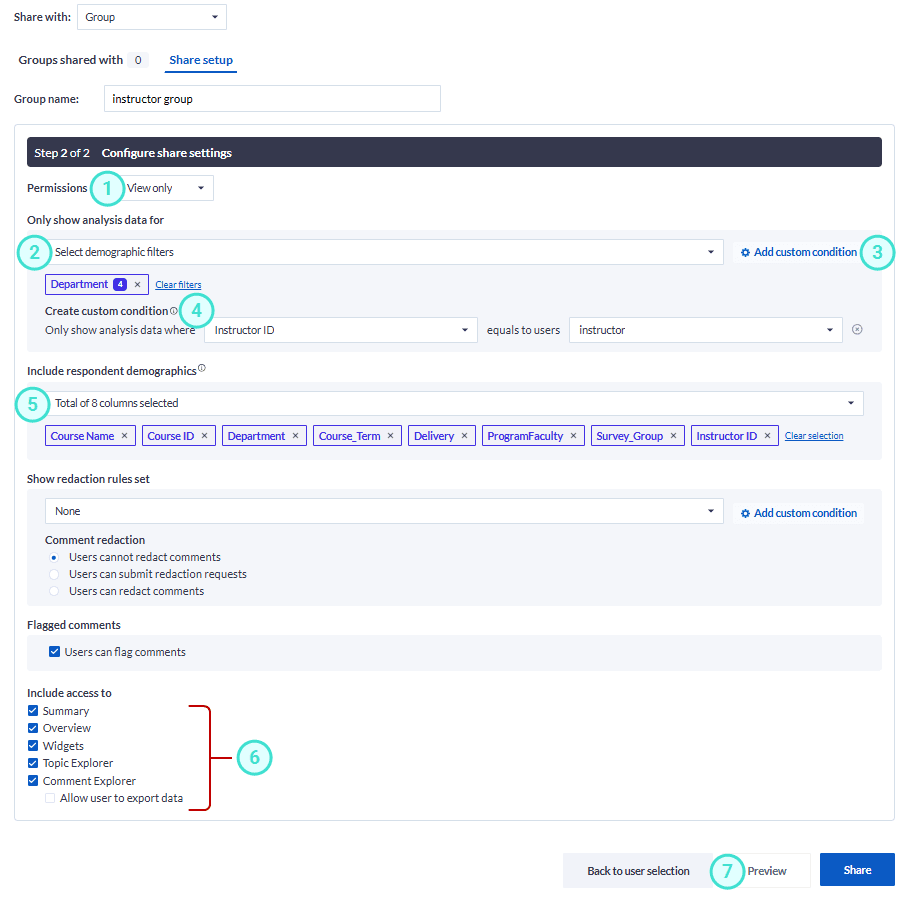Remove the Instructor ID column chip
Image resolution: width=908 pixels, height=897 pixels.
(767, 435)
